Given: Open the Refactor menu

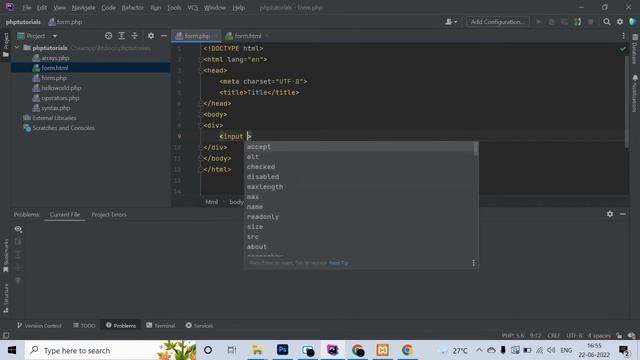Looking at the screenshot, I should coord(133,7).
